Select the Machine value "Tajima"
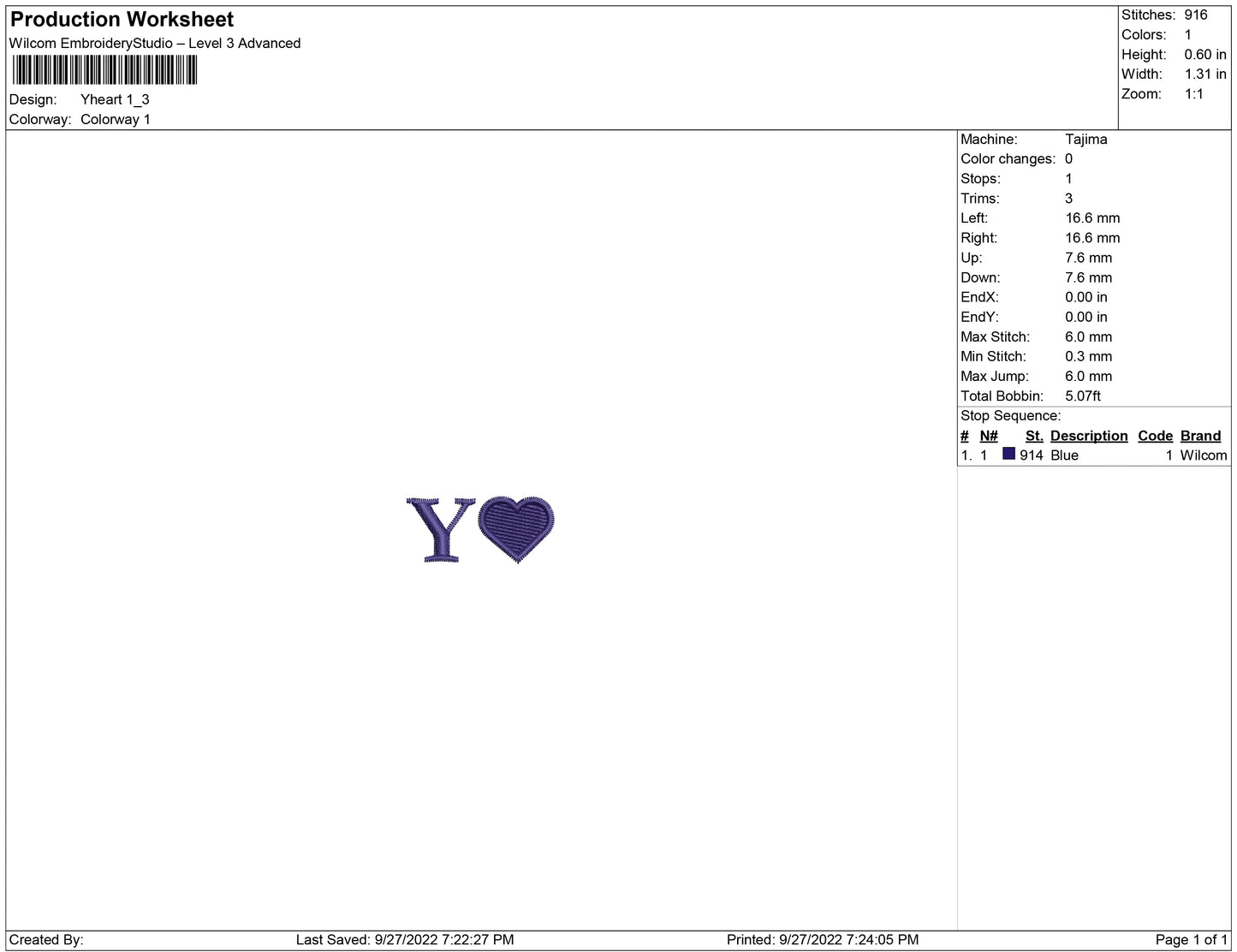Screen dimensions: 1237x952 coord(1086,139)
